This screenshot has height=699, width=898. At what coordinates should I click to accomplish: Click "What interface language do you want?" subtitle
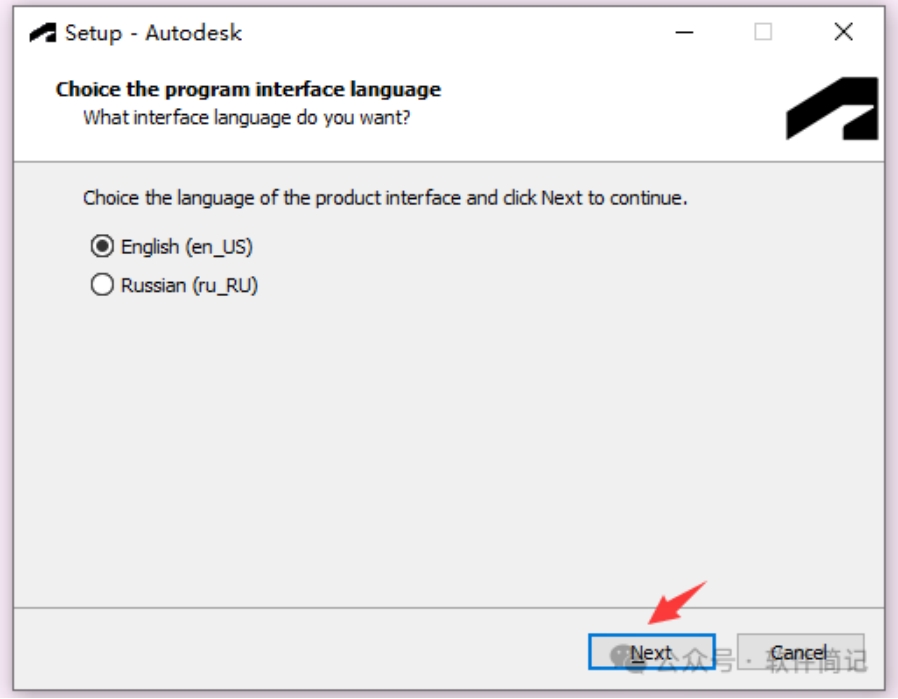click(246, 118)
